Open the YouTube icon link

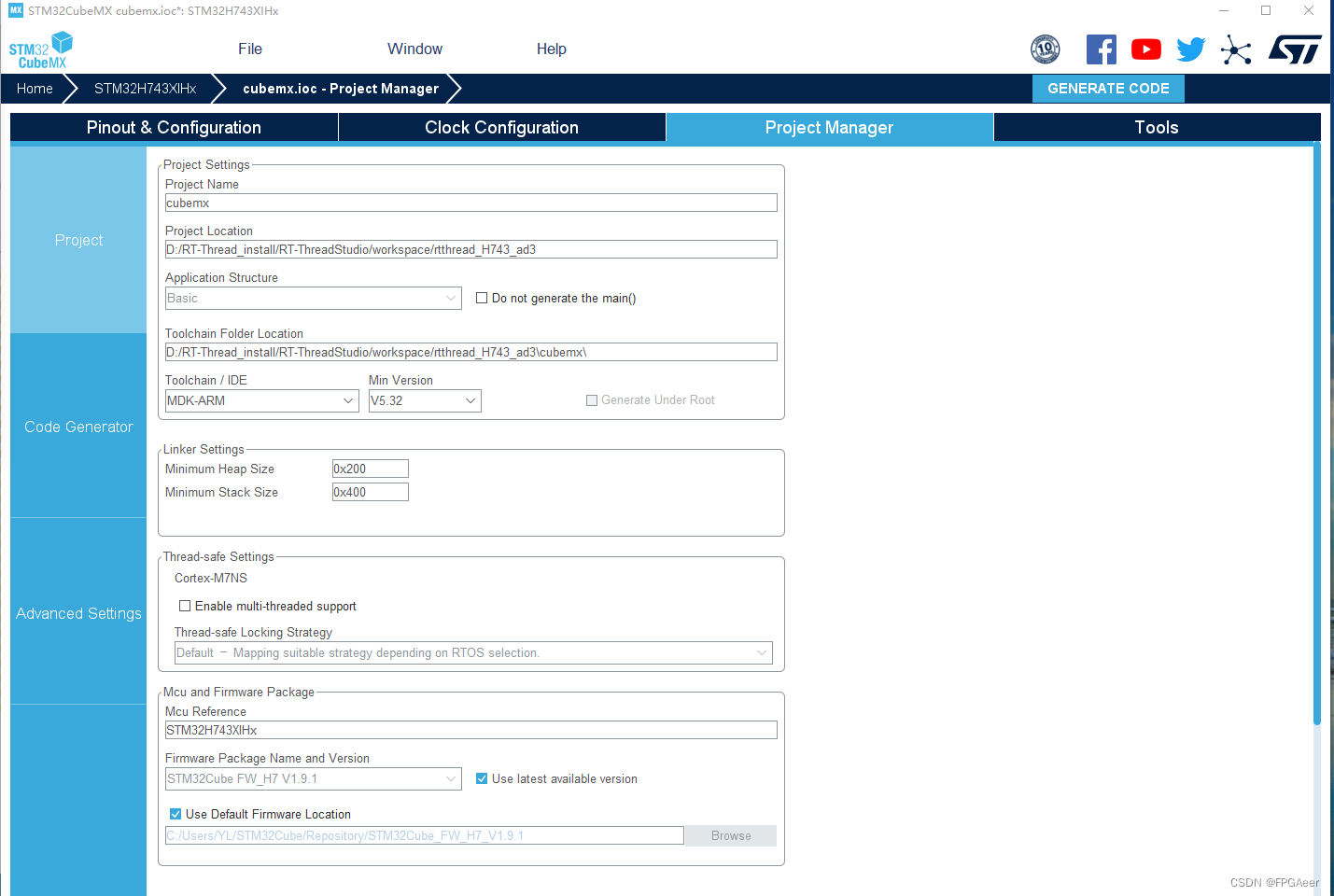click(1146, 49)
